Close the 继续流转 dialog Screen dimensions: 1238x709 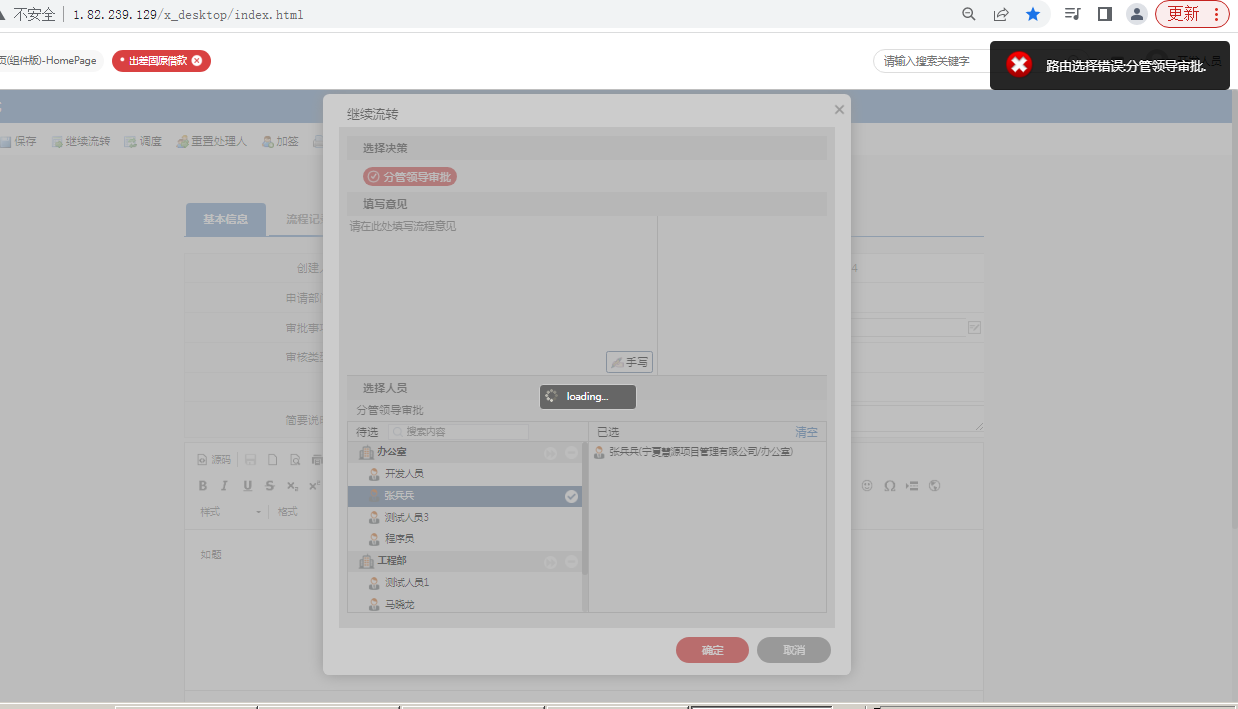tap(839, 109)
